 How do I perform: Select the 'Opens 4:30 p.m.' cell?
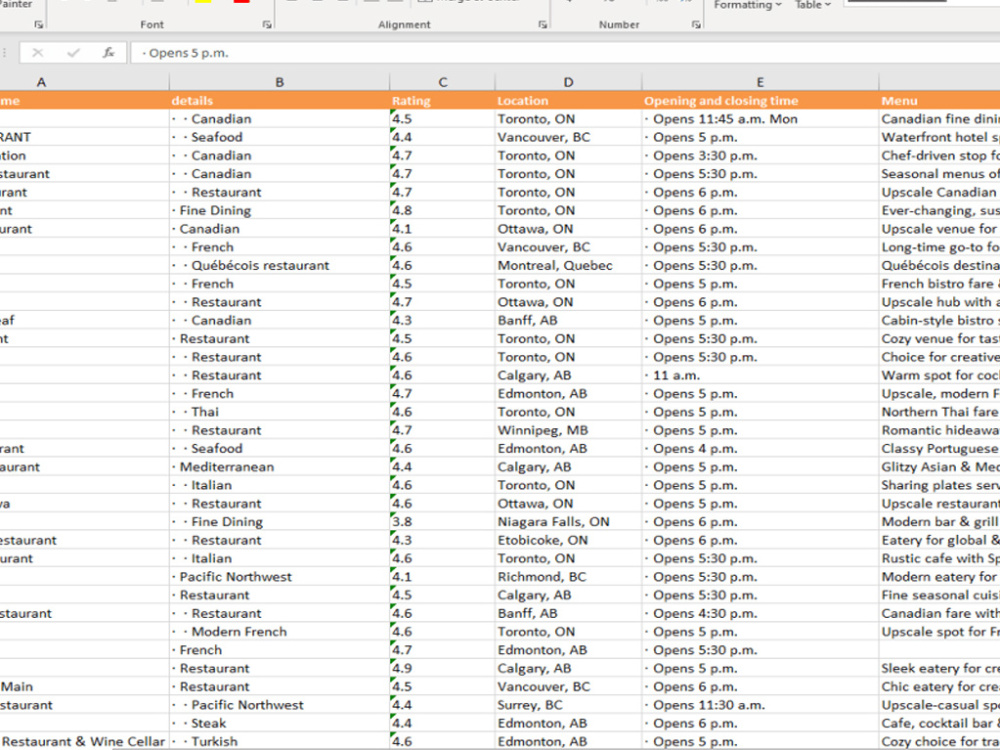(x=760, y=614)
